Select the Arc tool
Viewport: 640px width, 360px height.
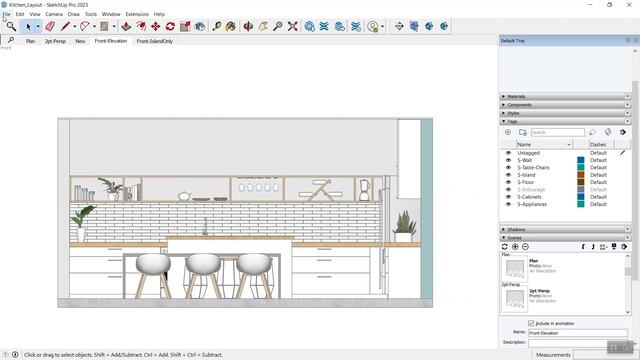coord(84,27)
